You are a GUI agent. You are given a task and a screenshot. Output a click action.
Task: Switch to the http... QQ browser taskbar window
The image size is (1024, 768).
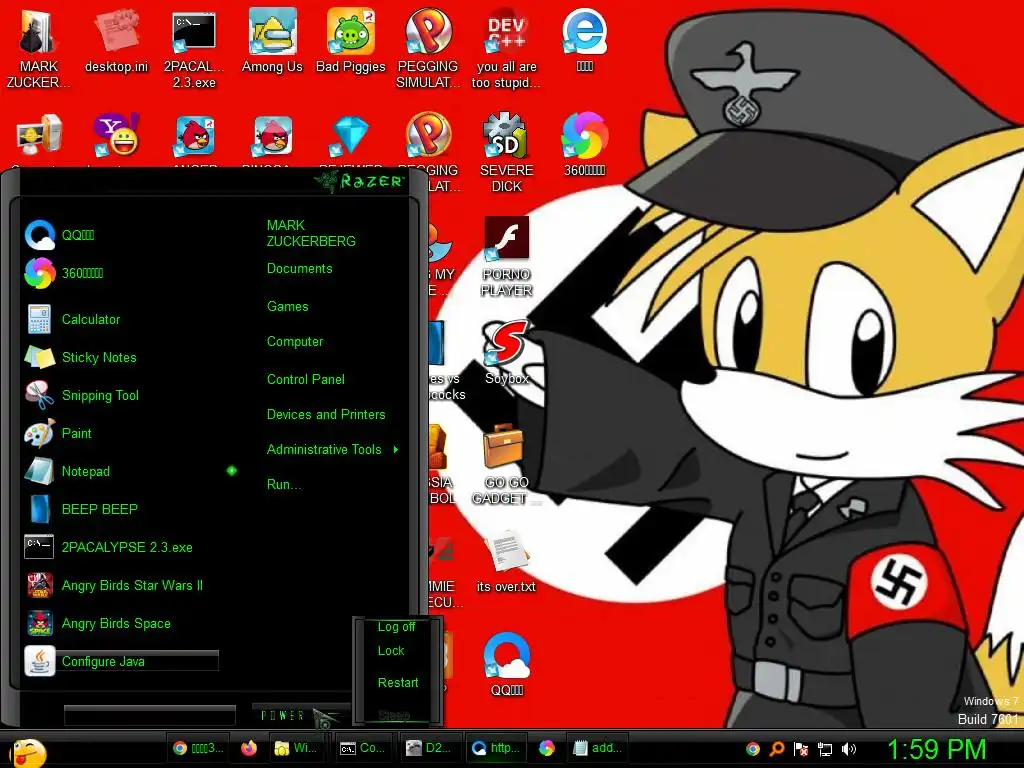496,748
